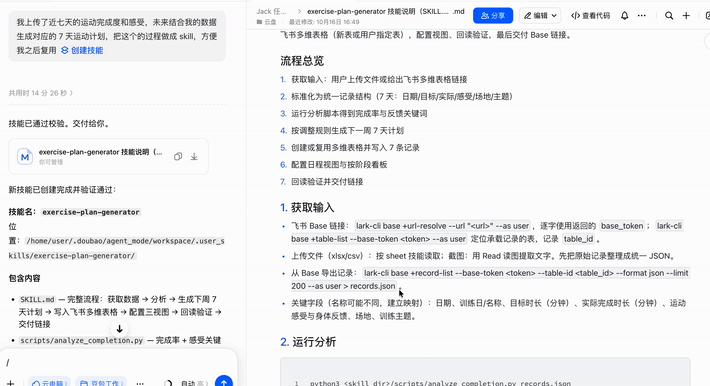Click the attachment plus icon in chat
Viewport: 710px width, 386px height.
(x=10, y=383)
